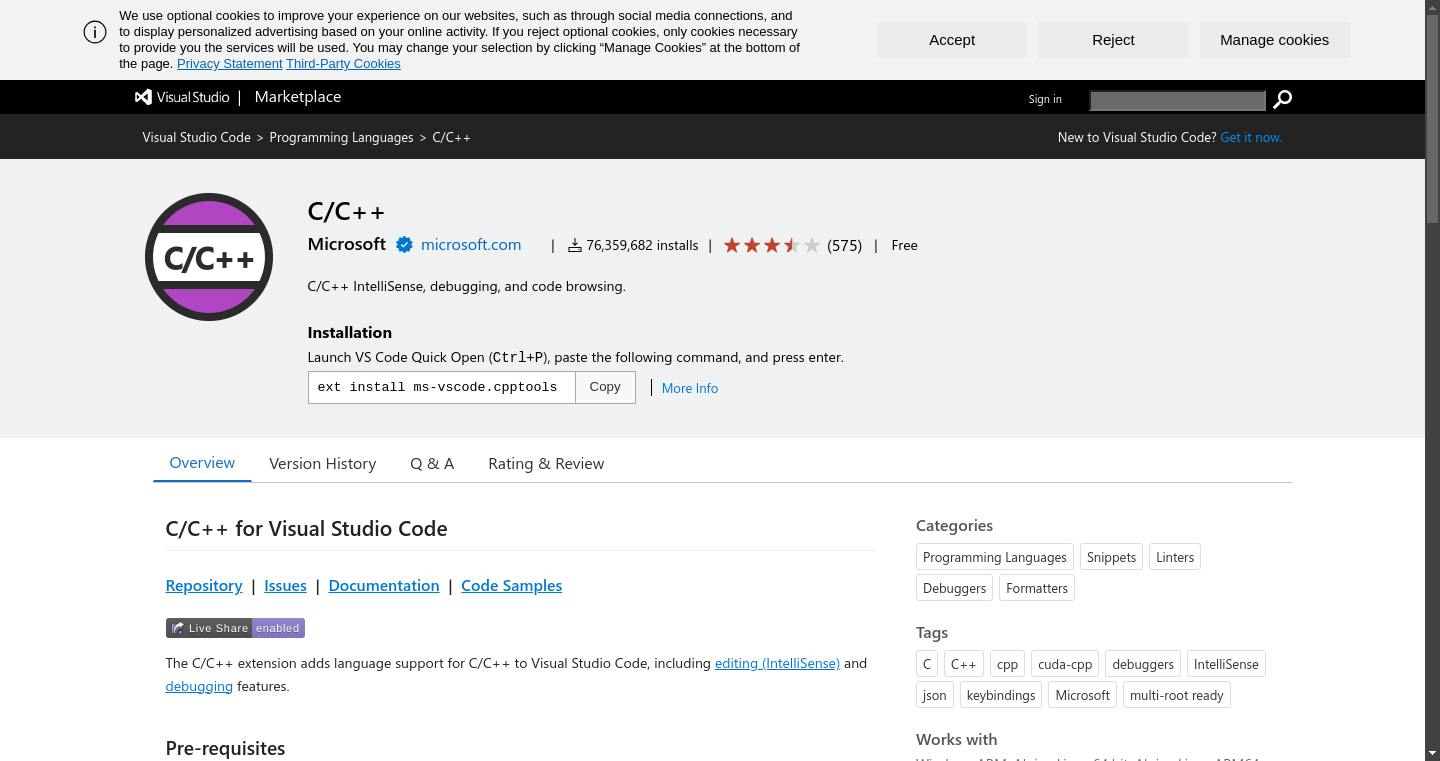Click the Microsoft tag
The height and width of the screenshot is (761, 1440).
pos(1082,695)
